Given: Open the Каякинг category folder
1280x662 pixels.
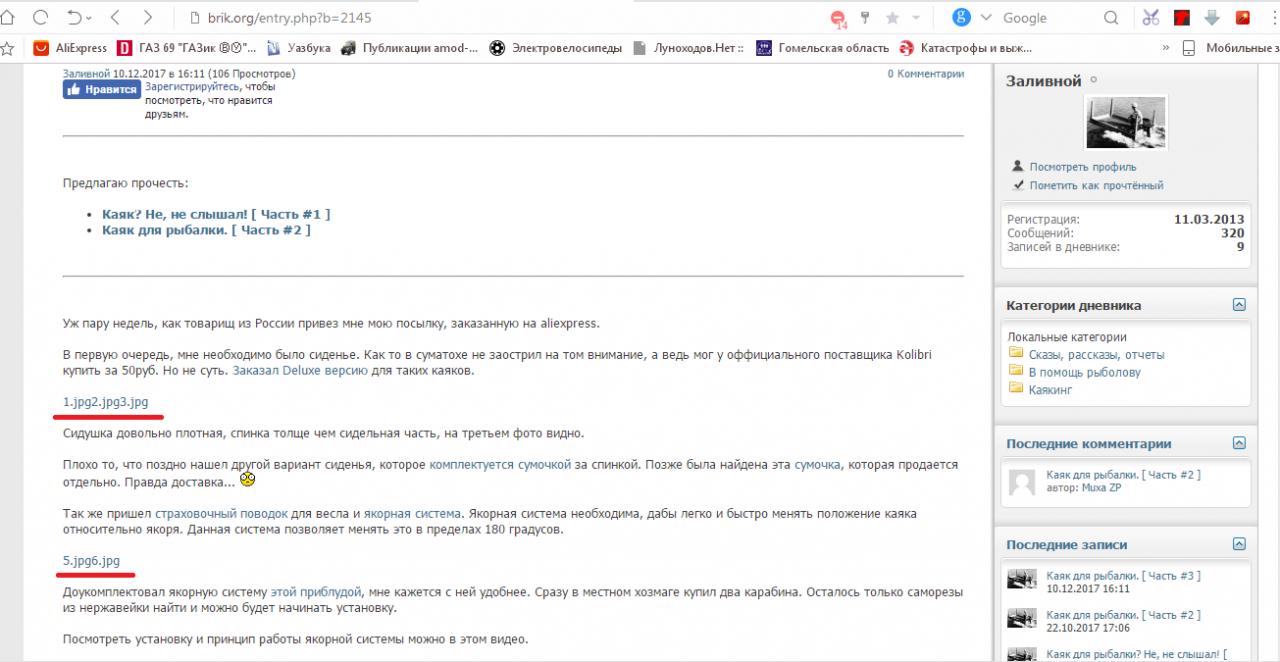Looking at the screenshot, I should pos(1050,390).
